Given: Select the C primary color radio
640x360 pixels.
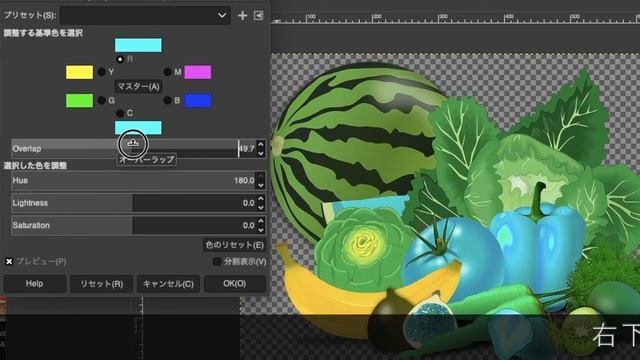Looking at the screenshot, I should coord(120,113).
